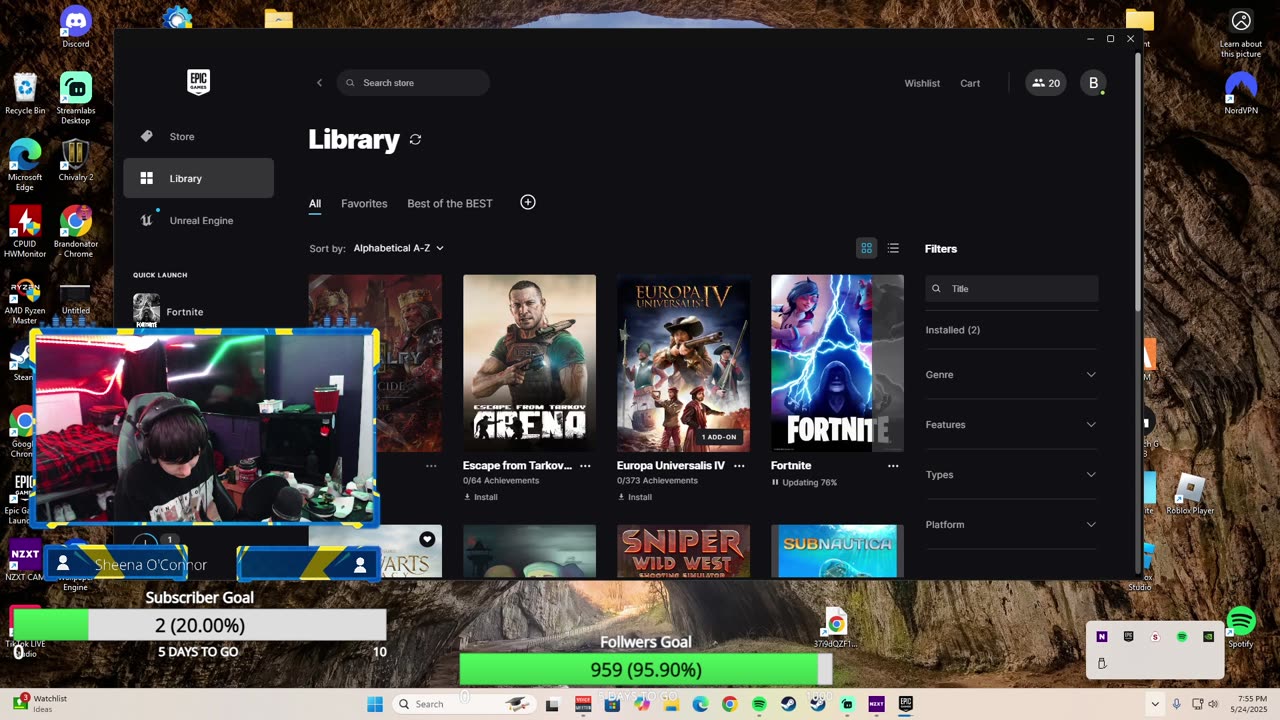1280x720 pixels.
Task: Add a new collection with plus icon
Action: 528,202
